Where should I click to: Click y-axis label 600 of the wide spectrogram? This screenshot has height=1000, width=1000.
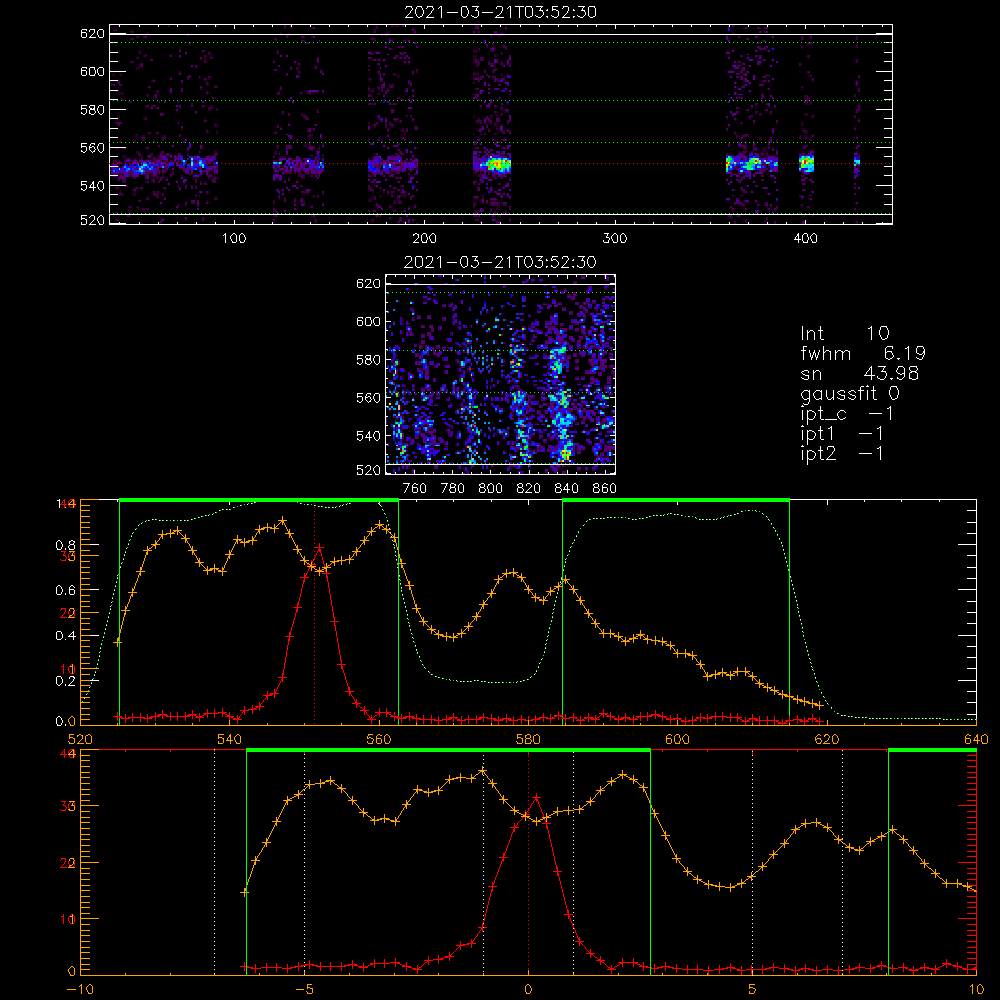92,72
